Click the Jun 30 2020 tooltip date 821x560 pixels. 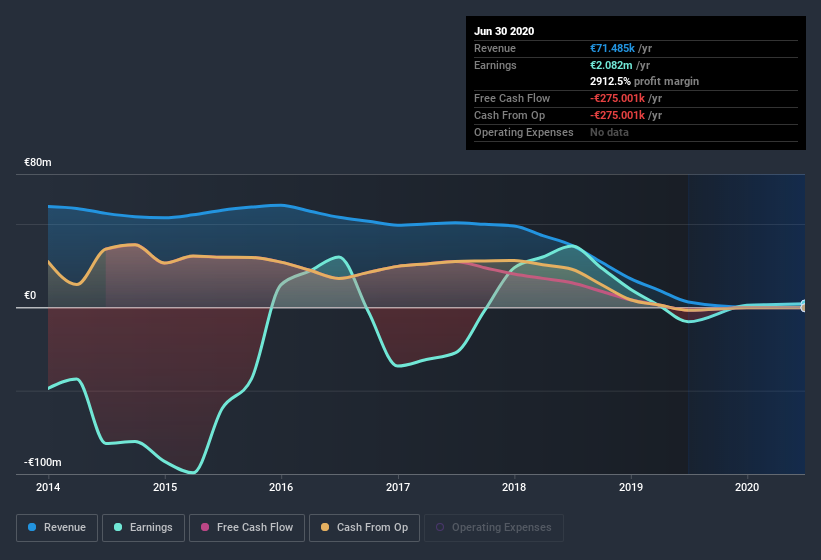(504, 31)
